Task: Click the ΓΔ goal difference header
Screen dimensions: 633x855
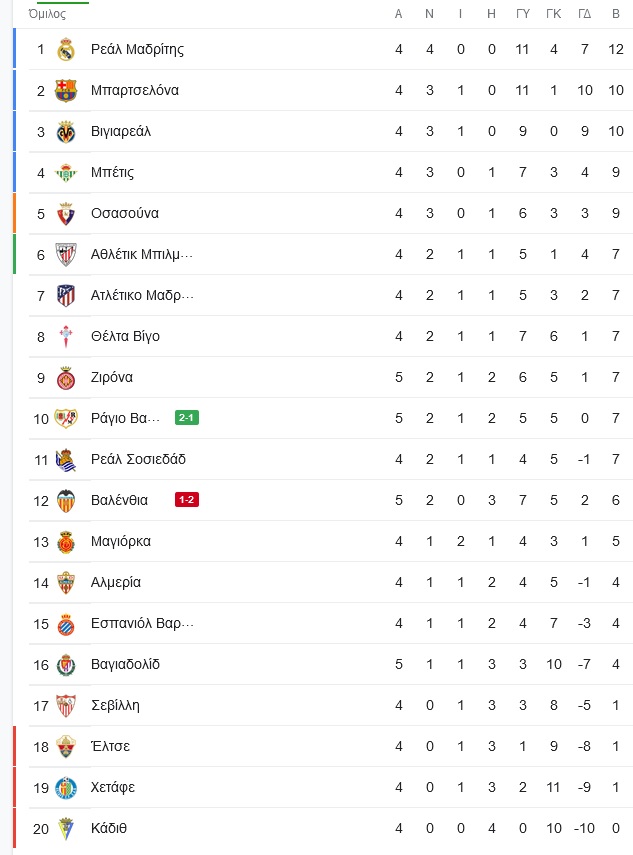Action: (x=584, y=14)
